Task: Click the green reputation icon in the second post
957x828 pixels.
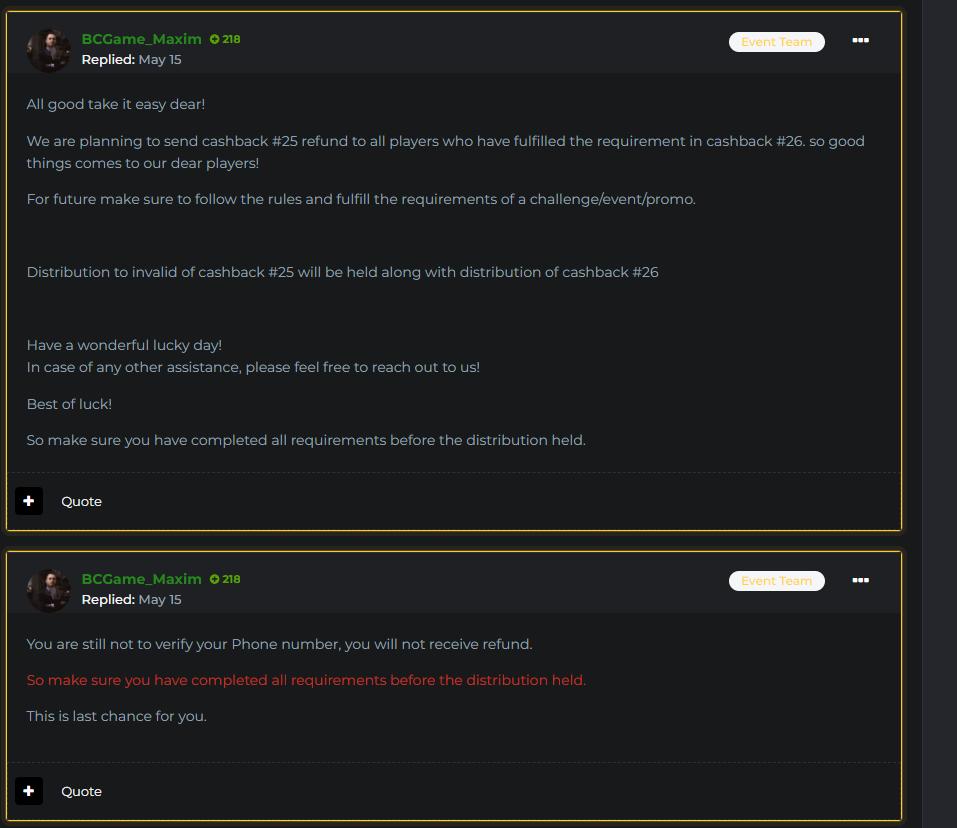Action: click(215, 580)
